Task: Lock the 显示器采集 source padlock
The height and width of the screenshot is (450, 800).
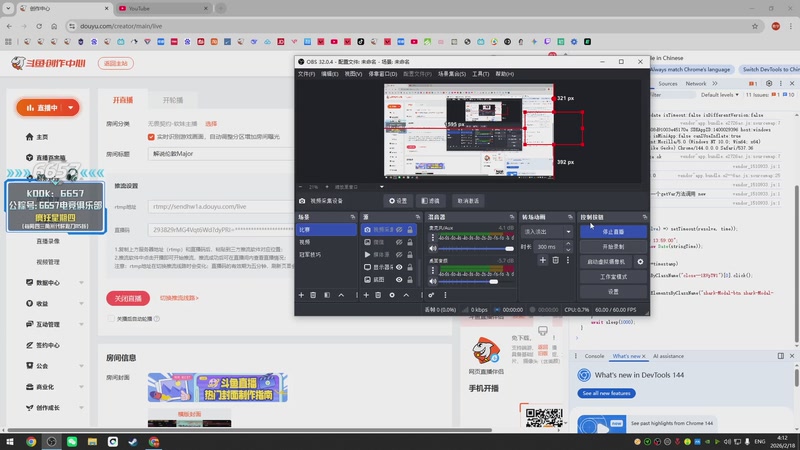Action: coord(410,267)
